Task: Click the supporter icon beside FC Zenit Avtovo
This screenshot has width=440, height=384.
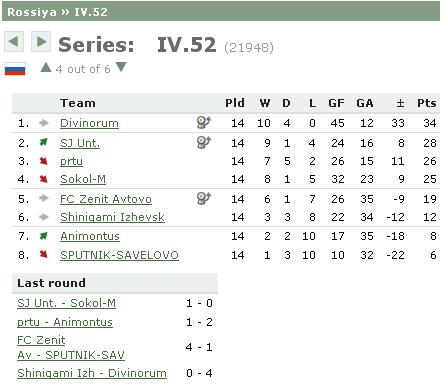Action: click(x=203, y=198)
